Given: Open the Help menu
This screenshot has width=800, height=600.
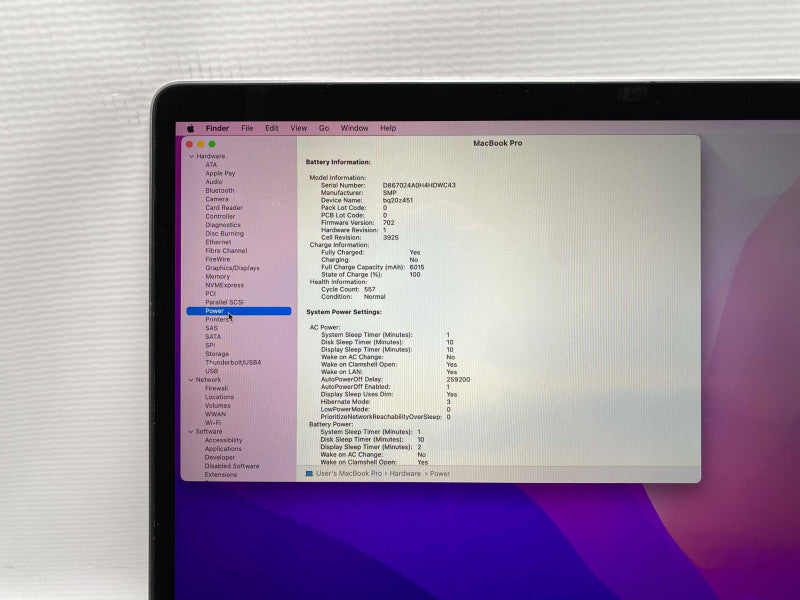Looking at the screenshot, I should [388, 128].
